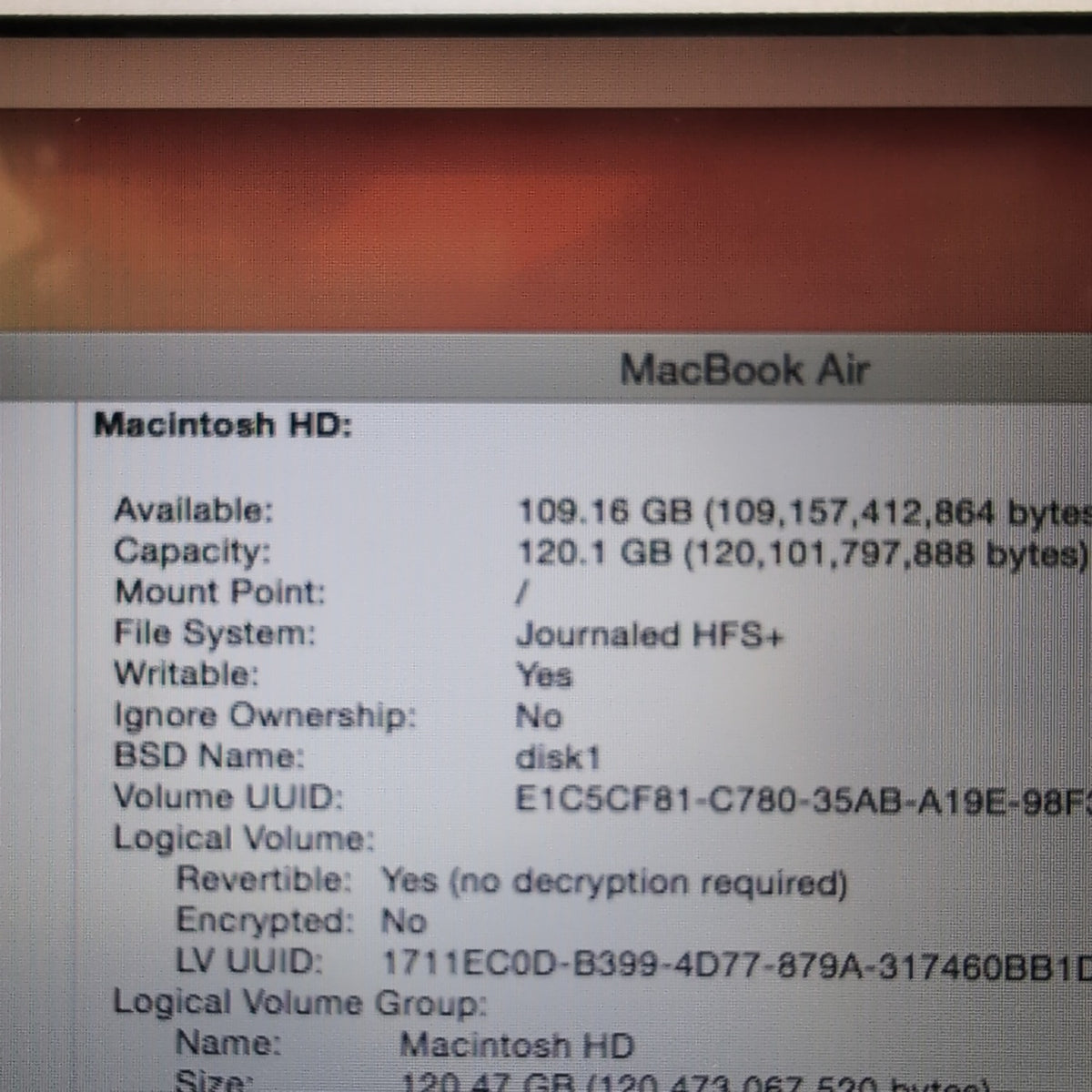The width and height of the screenshot is (1092, 1092).
Task: Click the Mount Point label
Action: tap(219, 591)
